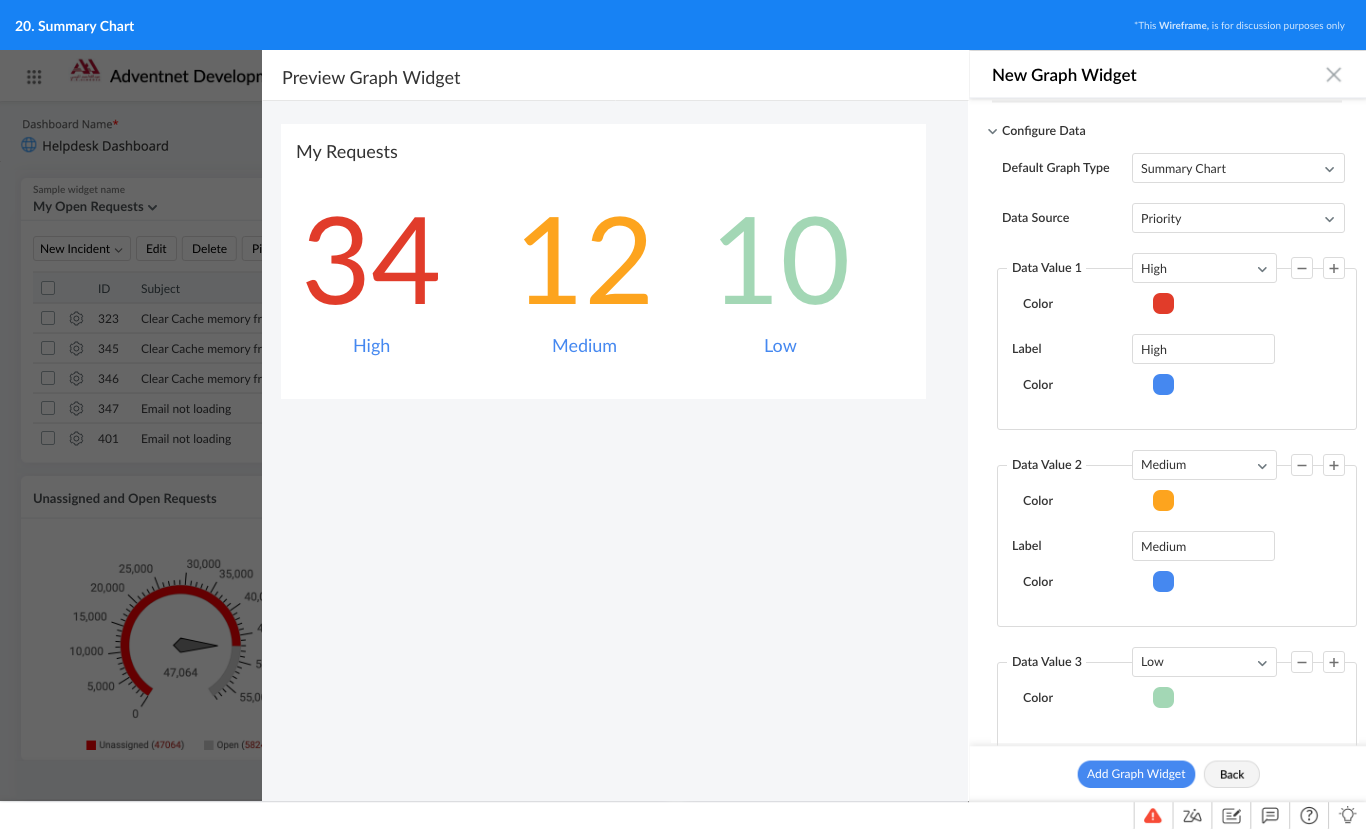Add value after Data Value 3 with plus
The width and height of the screenshot is (1366, 829).
1334,662
